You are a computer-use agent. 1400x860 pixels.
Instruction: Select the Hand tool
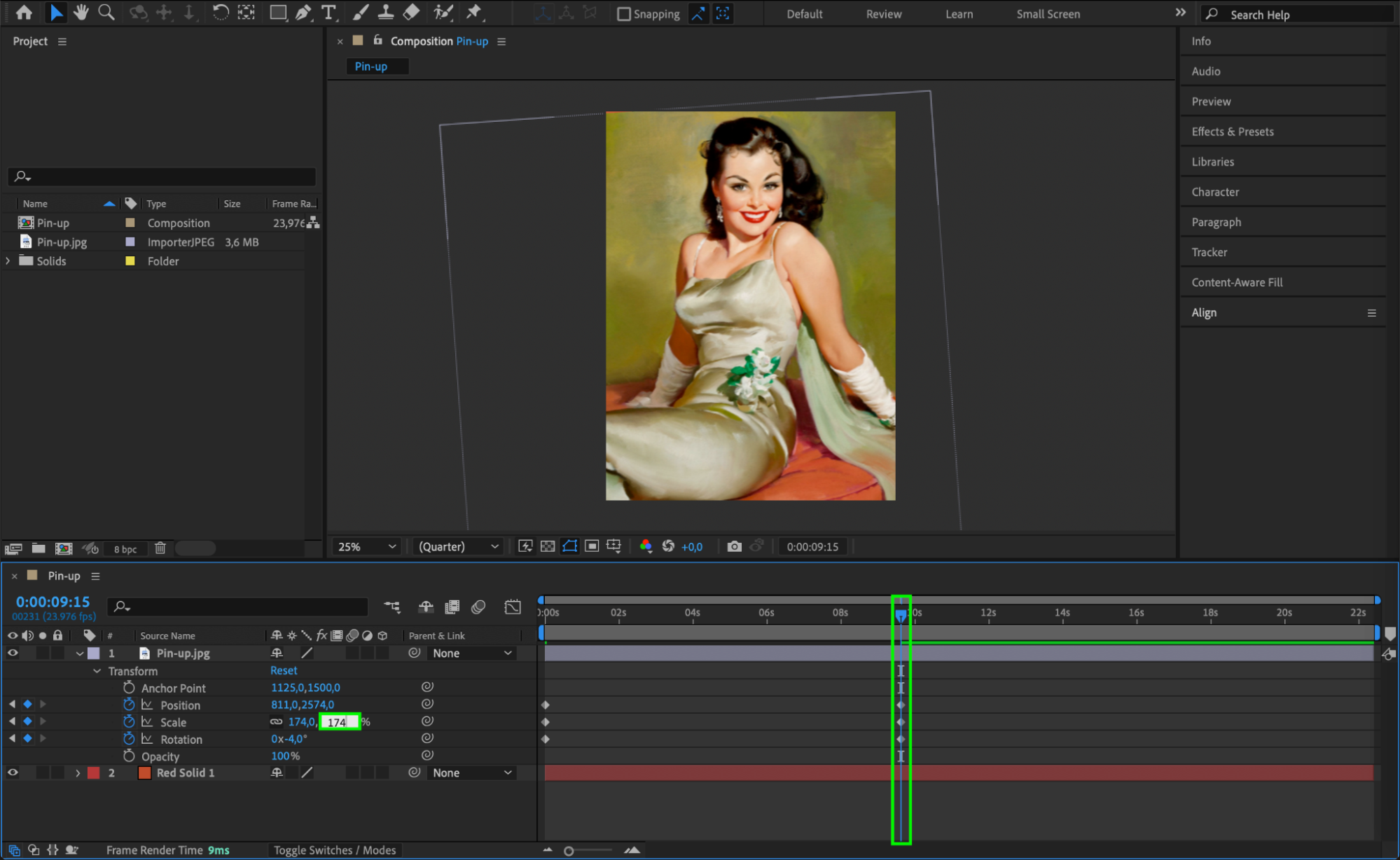tap(81, 12)
